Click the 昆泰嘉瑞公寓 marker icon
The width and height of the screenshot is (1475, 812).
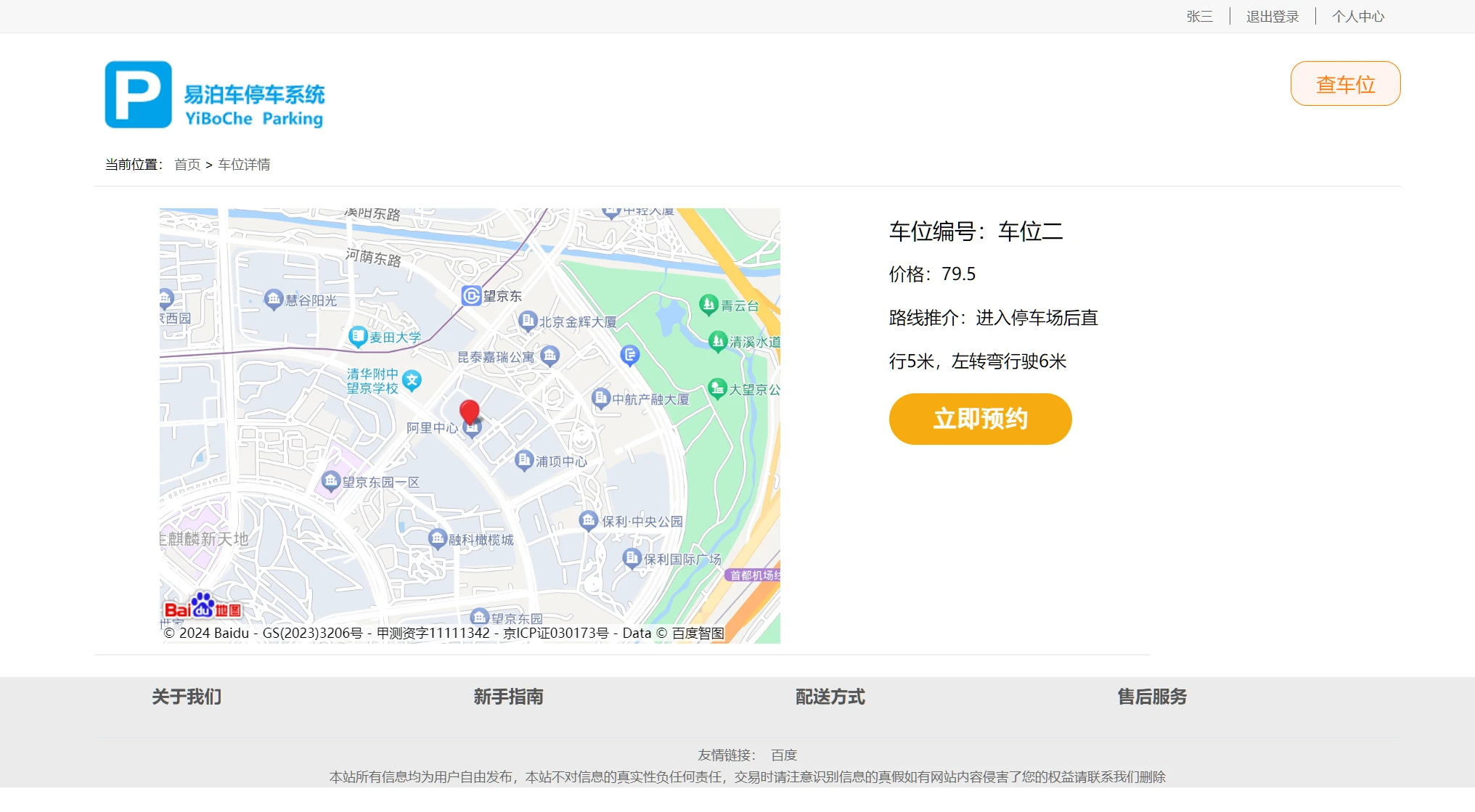click(x=549, y=356)
